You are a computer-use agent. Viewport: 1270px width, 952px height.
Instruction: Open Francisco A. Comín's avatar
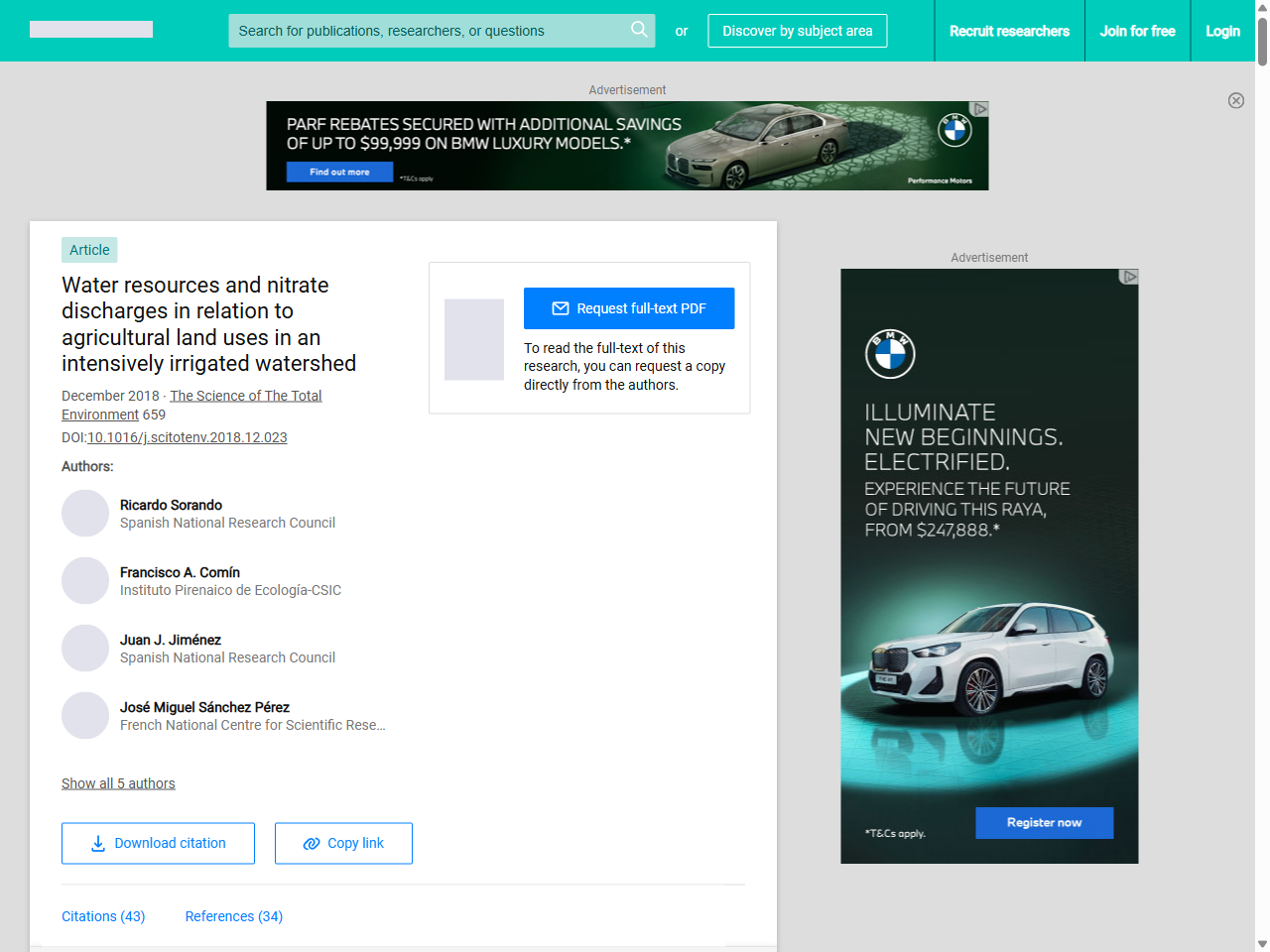pyautogui.click(x=85, y=581)
